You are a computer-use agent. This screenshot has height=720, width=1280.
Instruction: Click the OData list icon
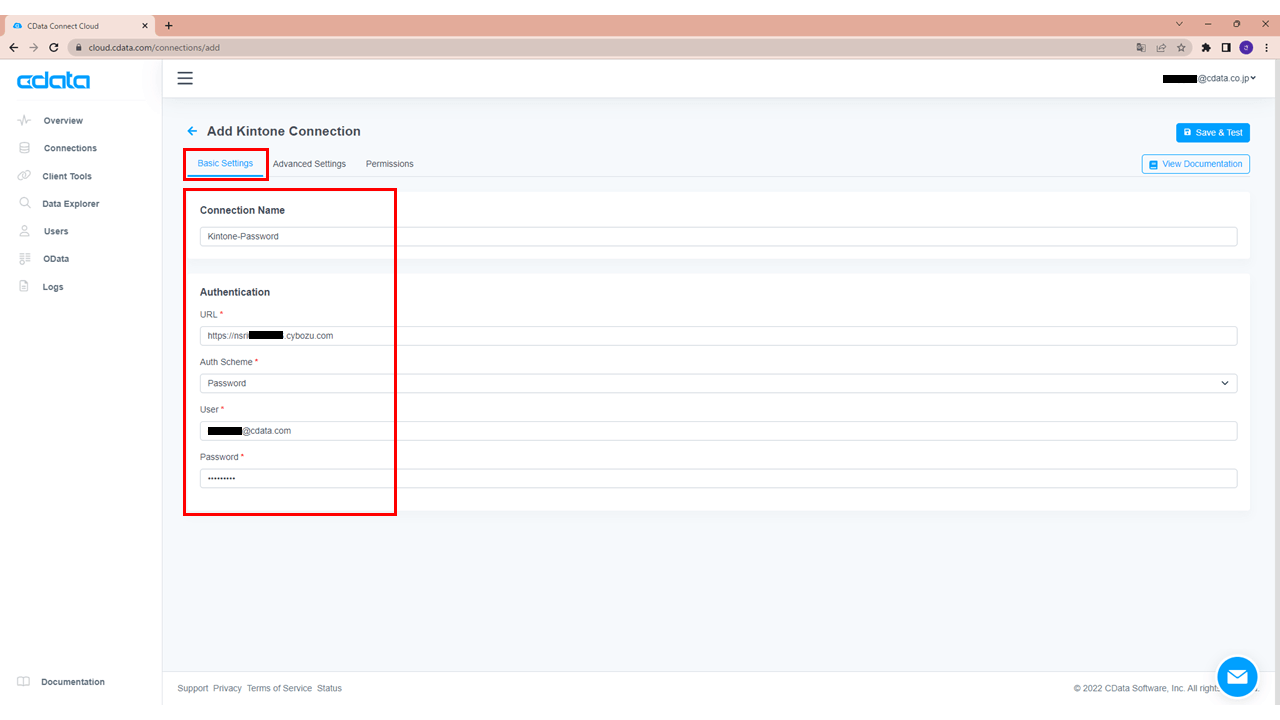pyautogui.click(x=24, y=259)
